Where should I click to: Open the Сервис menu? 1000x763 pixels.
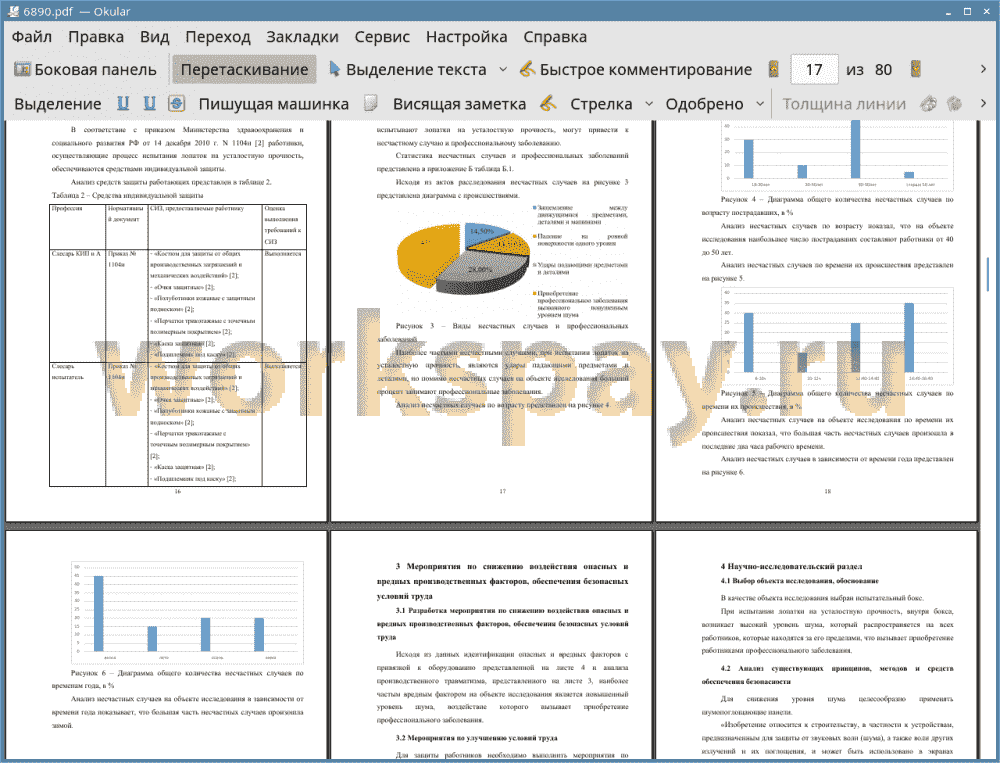pos(382,37)
